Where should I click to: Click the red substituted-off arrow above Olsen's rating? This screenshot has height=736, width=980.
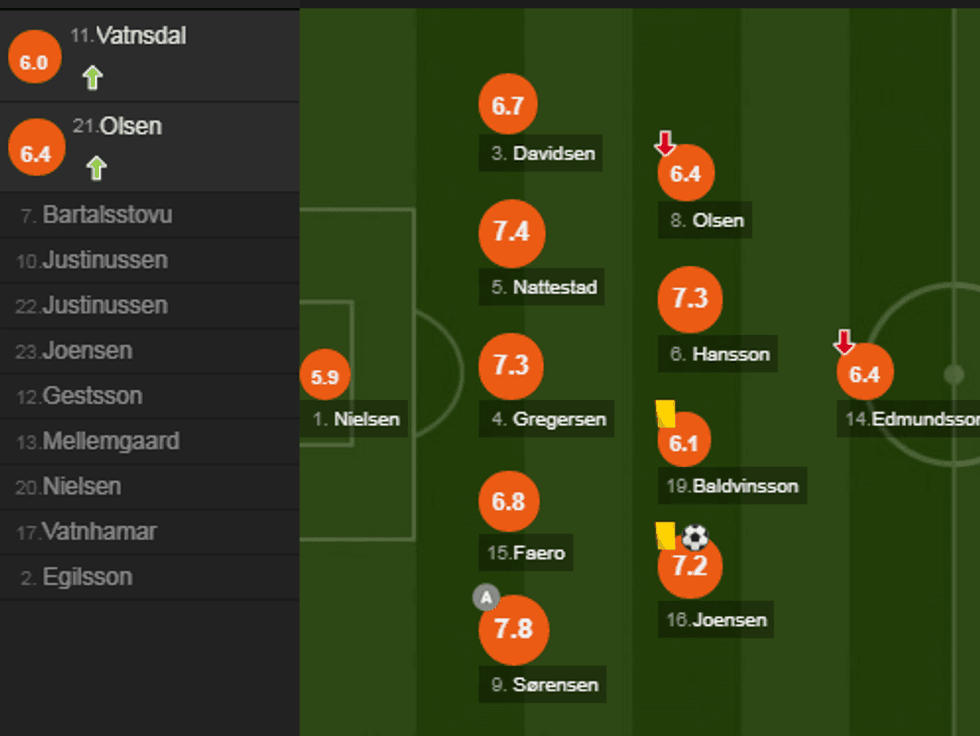click(665, 144)
